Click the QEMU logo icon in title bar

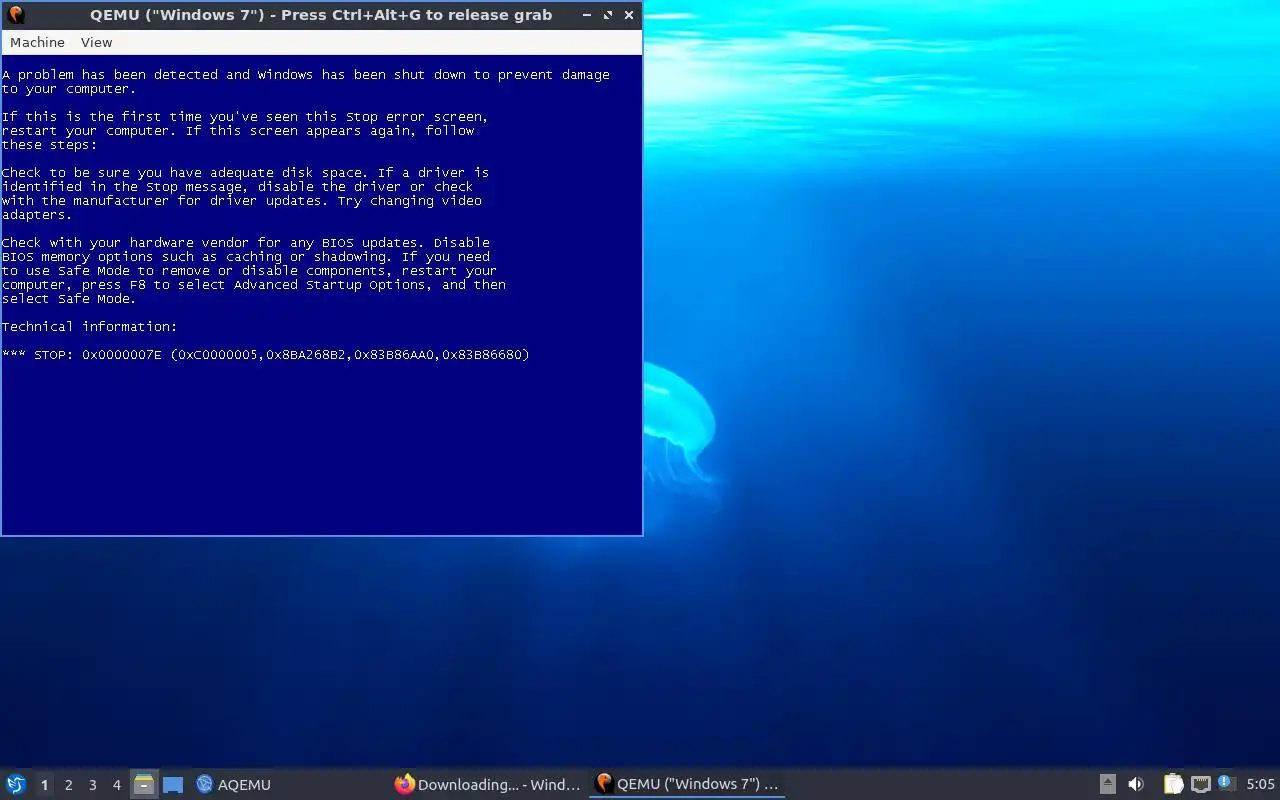tap(15, 15)
